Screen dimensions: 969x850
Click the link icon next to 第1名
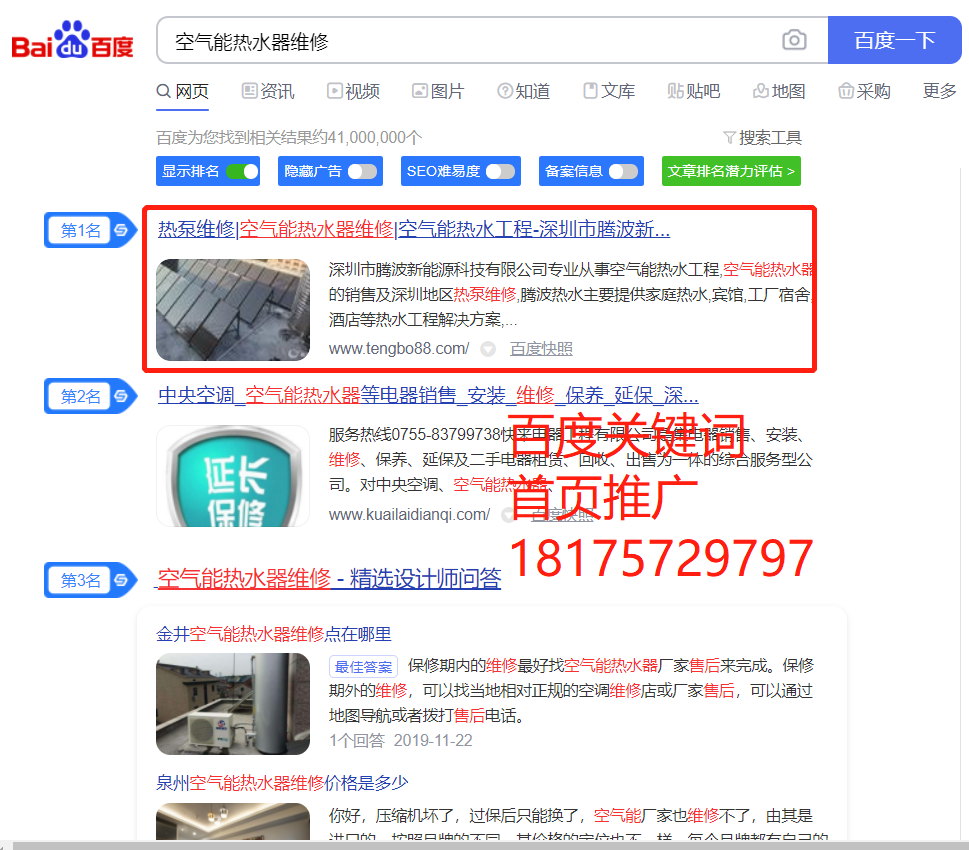point(121,230)
